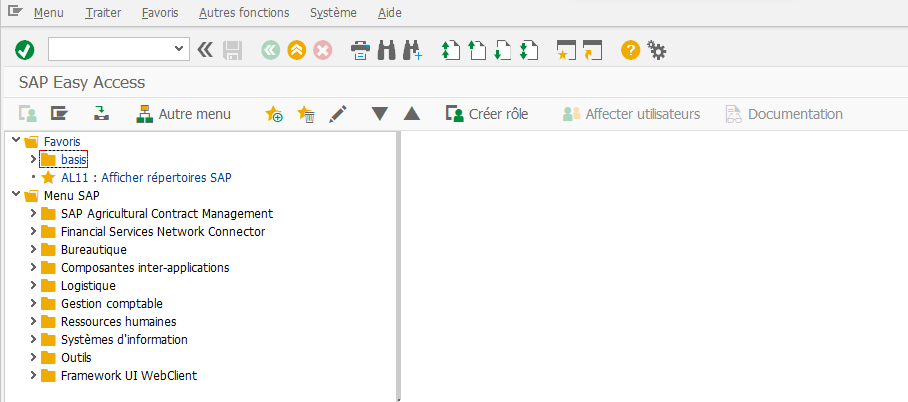Click the yellow Exit up-arrow icon
The width and height of the screenshot is (908, 402).
[x=296, y=50]
